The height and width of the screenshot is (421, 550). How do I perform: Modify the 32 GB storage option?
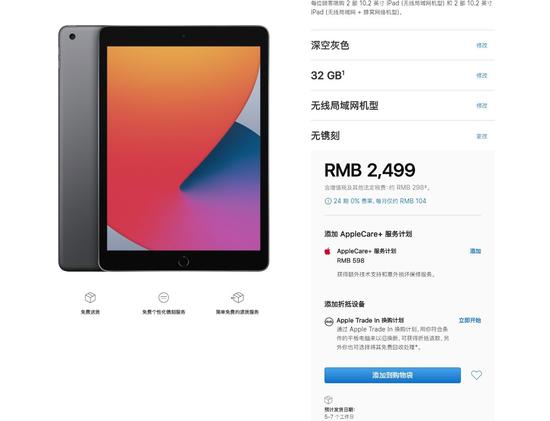(x=482, y=75)
